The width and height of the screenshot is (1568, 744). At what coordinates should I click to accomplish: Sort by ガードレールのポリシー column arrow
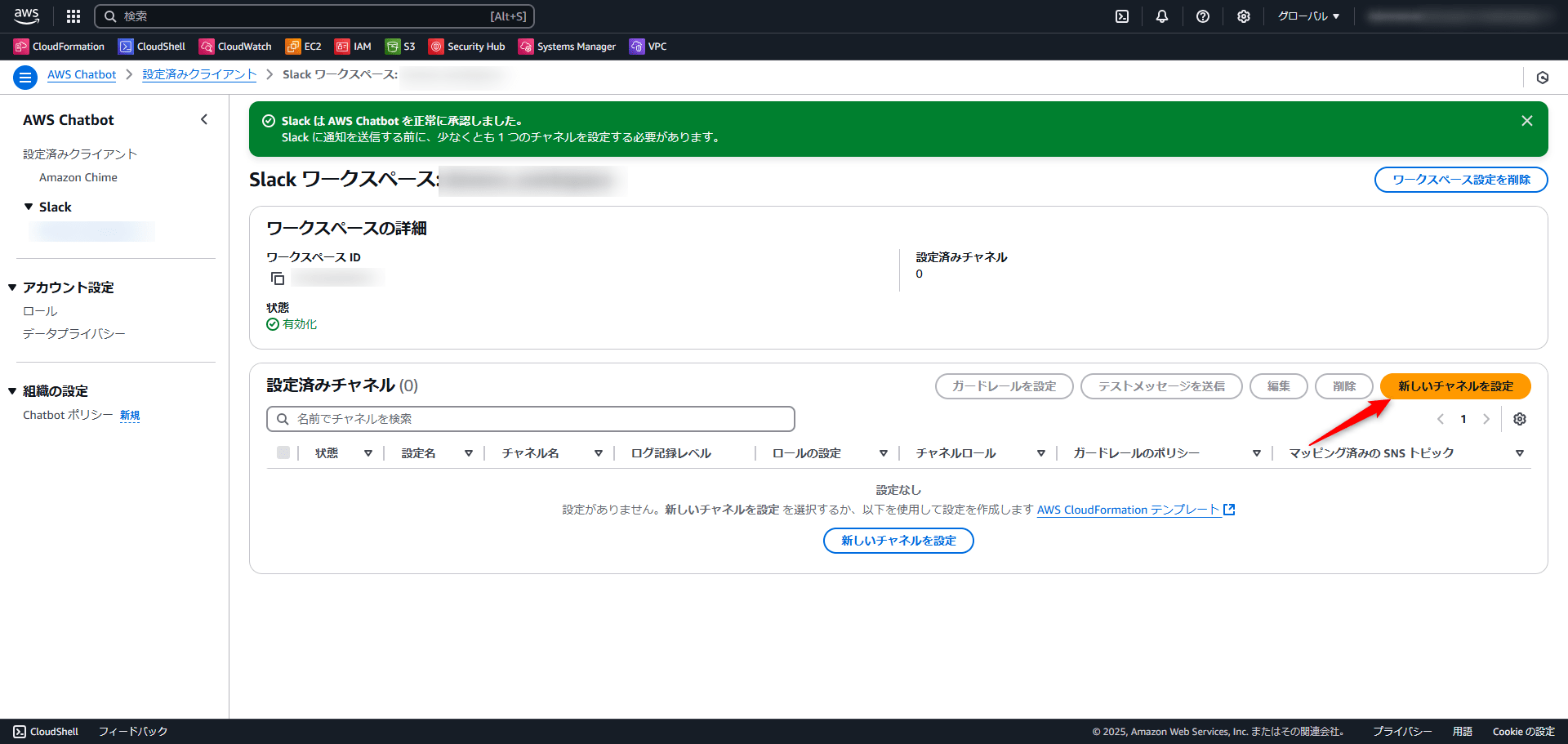[1257, 453]
